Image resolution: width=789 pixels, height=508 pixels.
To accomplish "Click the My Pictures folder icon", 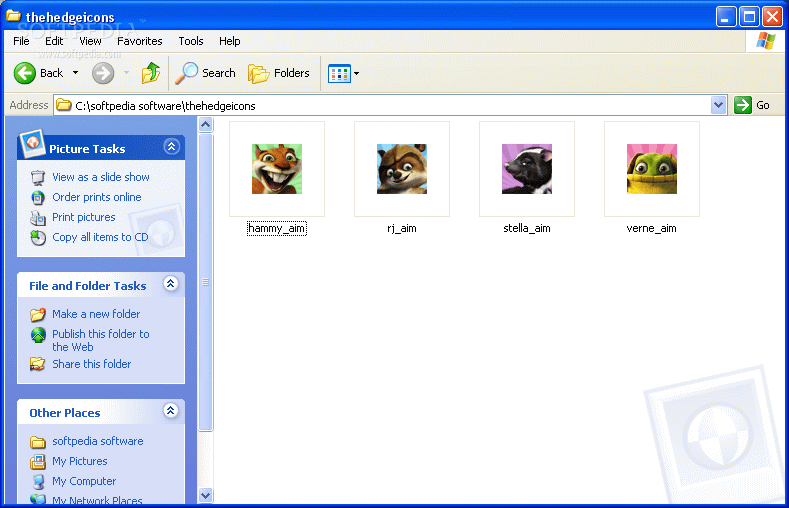I will pyautogui.click(x=38, y=462).
